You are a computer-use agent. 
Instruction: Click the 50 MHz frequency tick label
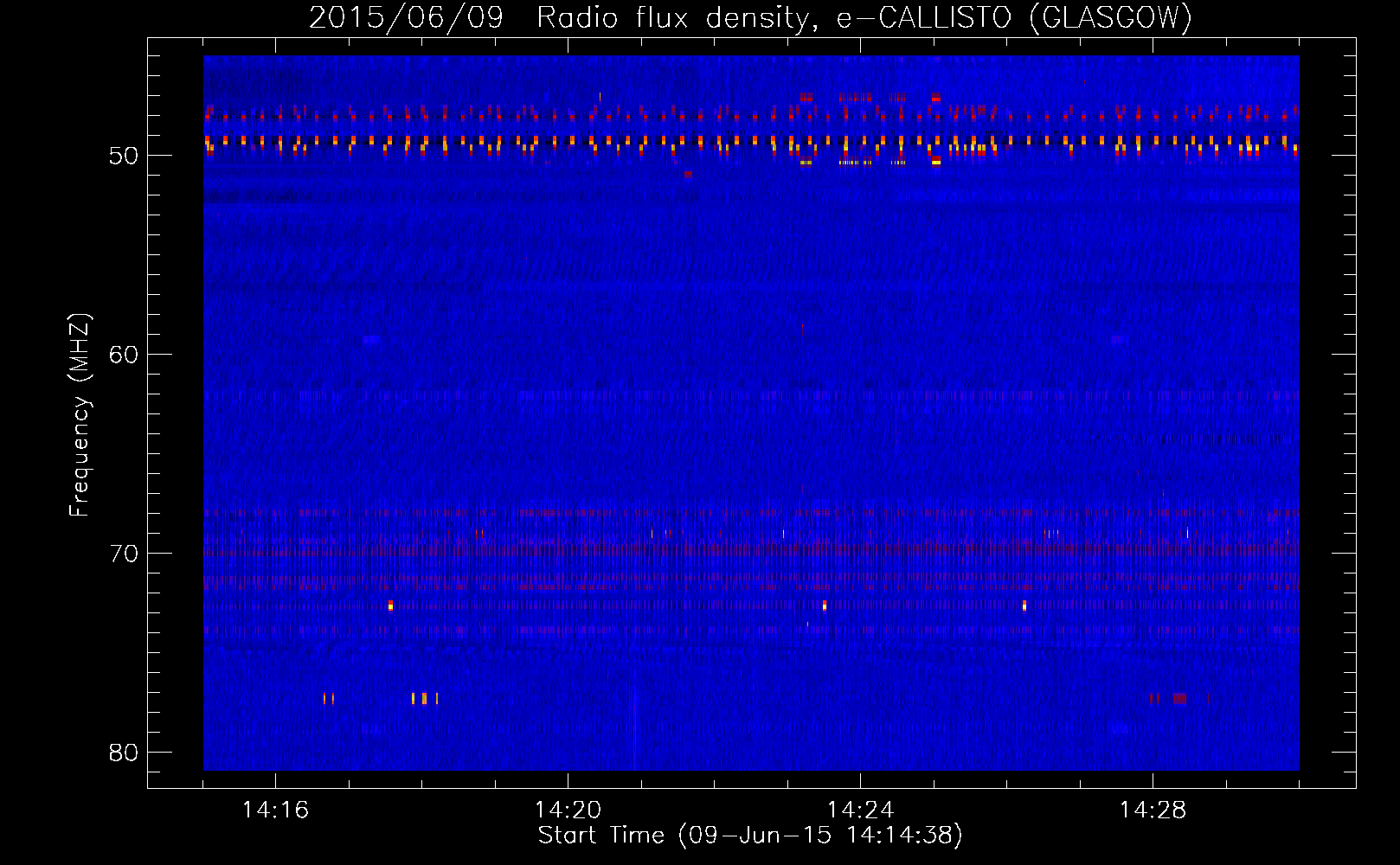125,156
